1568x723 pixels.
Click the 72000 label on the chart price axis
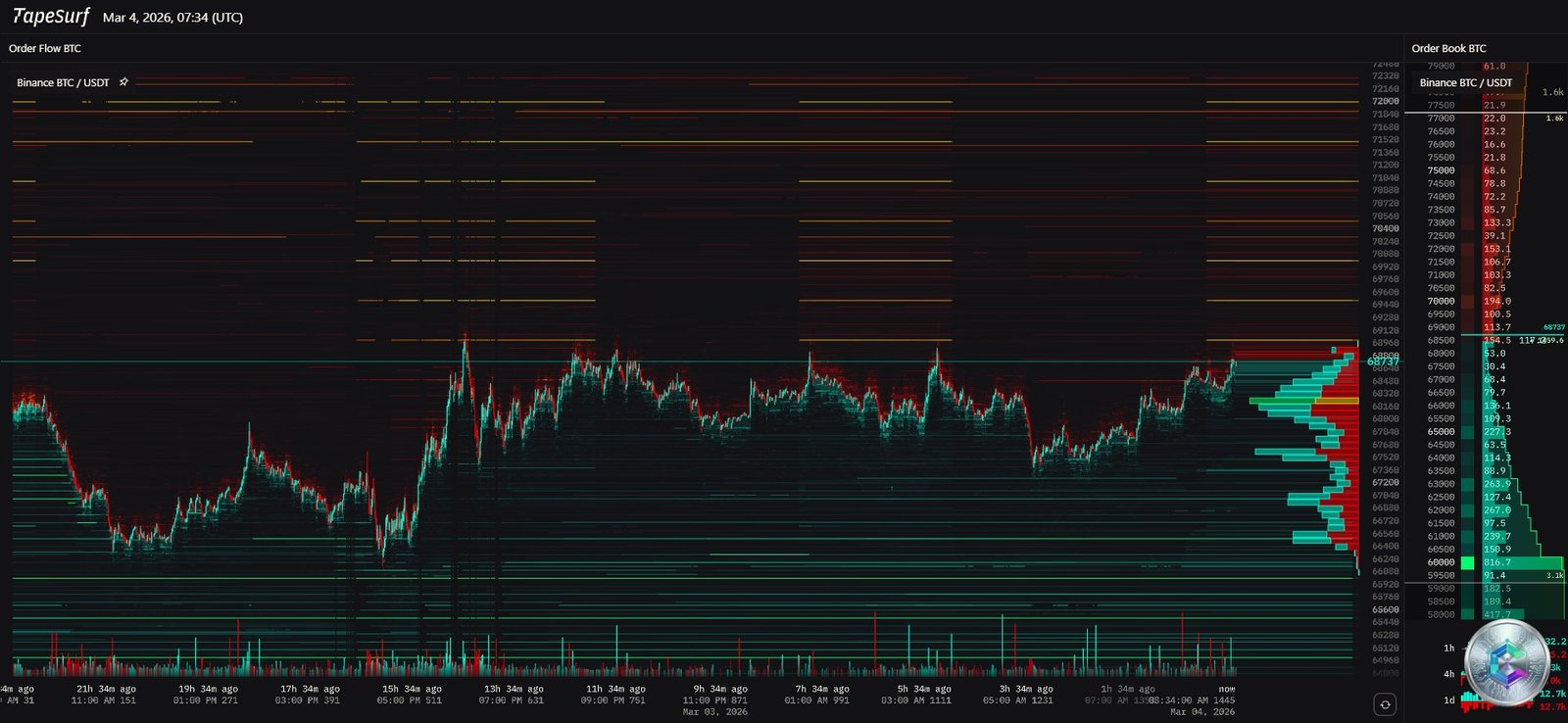1385,101
